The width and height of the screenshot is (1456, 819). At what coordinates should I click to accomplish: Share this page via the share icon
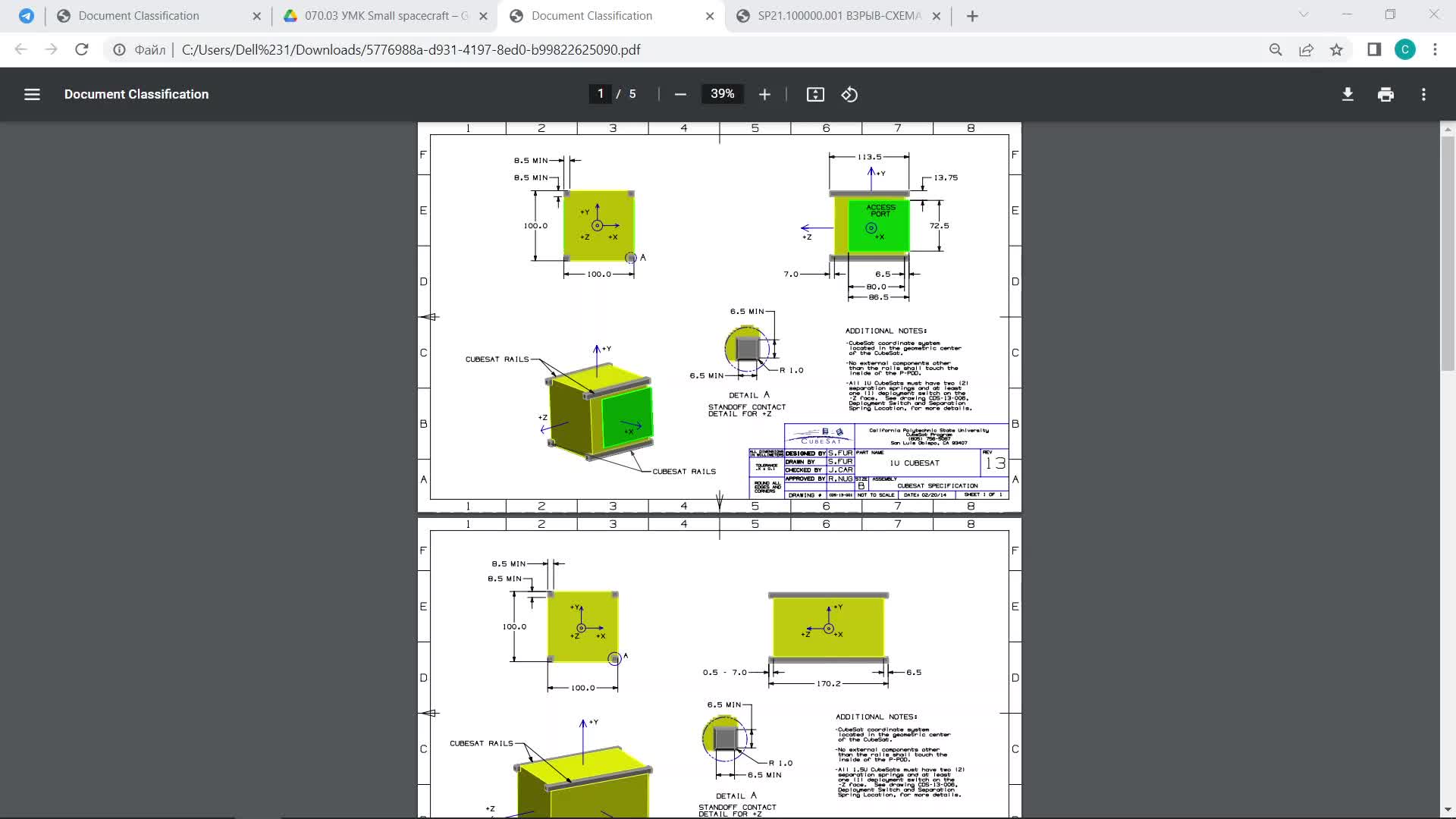point(1306,50)
